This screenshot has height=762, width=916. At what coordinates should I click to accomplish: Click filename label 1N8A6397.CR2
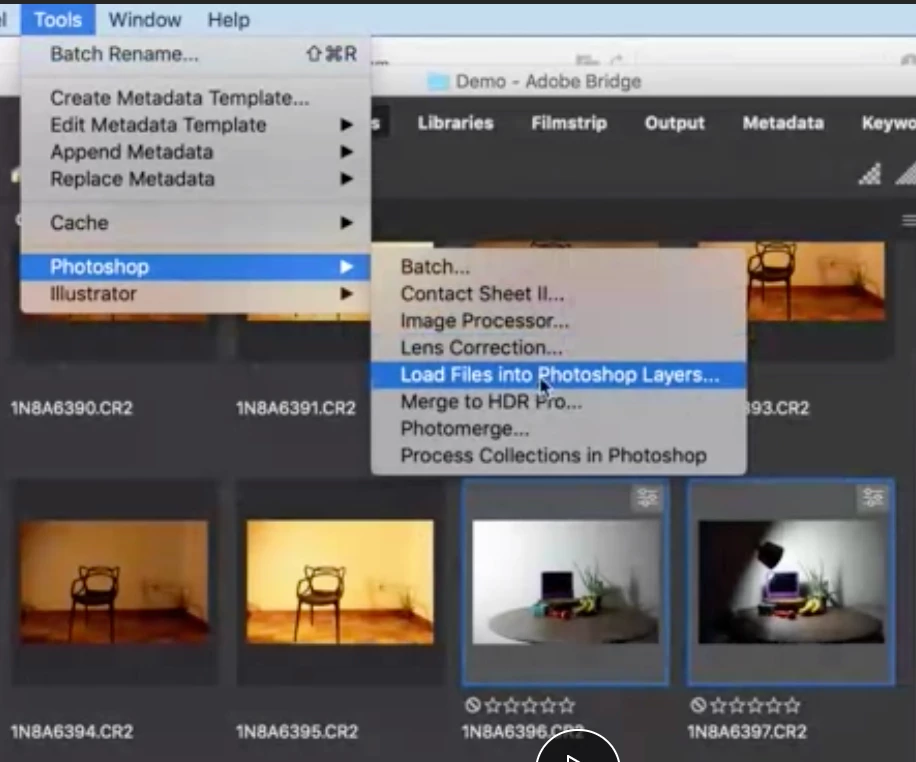pos(747,732)
